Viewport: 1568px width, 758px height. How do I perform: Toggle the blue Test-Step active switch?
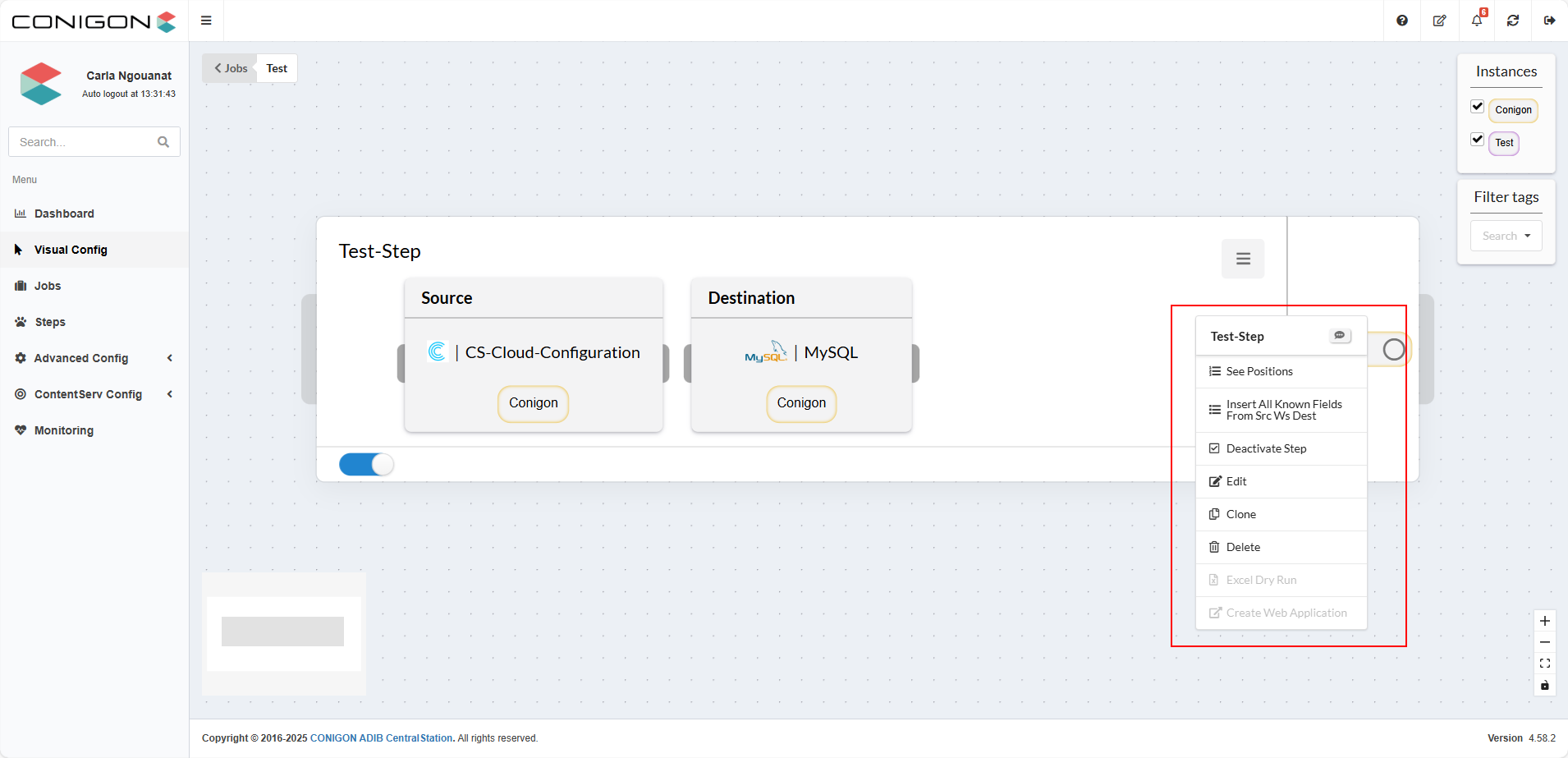(366, 465)
